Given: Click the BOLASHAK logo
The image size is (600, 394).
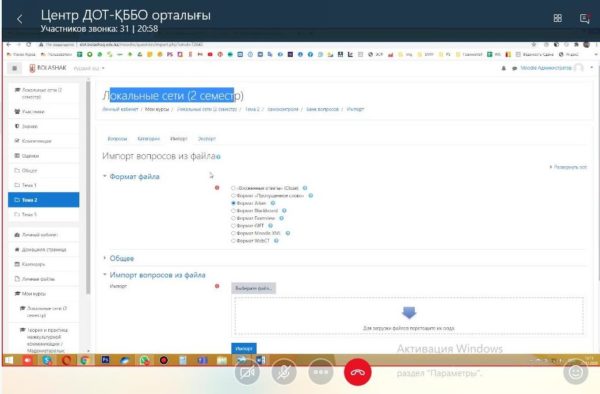Looking at the screenshot, I should tap(48, 68).
